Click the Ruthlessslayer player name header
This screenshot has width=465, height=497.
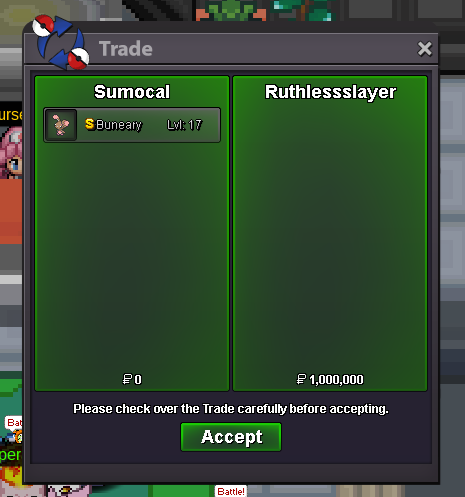pos(330,92)
